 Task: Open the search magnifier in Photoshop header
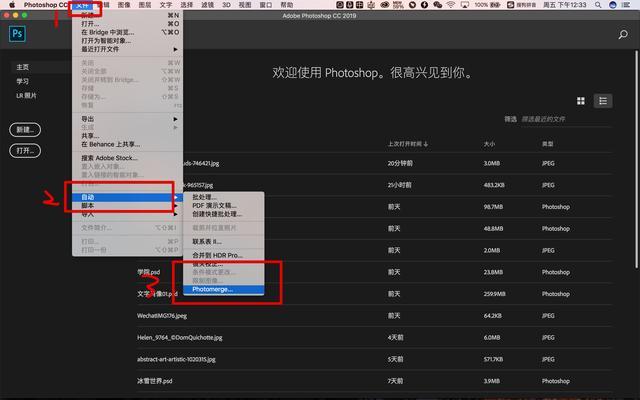click(623, 34)
